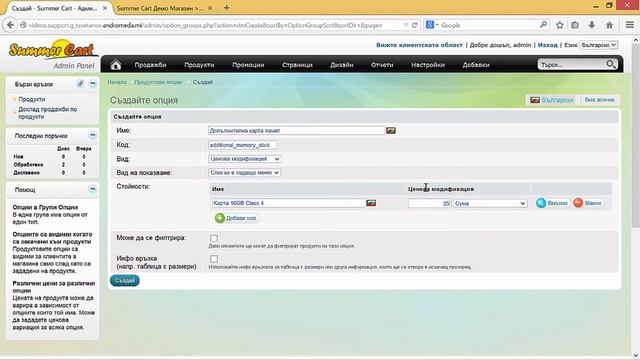Reload the page
The image size is (640, 360).
pos(415,25)
